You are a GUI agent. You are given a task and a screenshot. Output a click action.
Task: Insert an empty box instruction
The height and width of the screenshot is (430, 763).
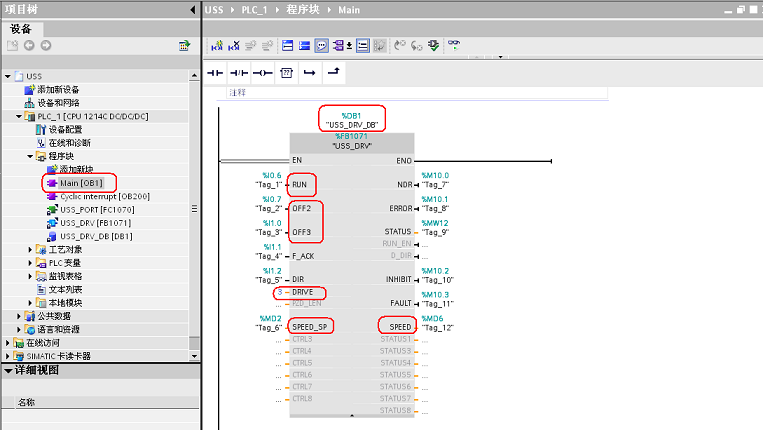tap(286, 73)
